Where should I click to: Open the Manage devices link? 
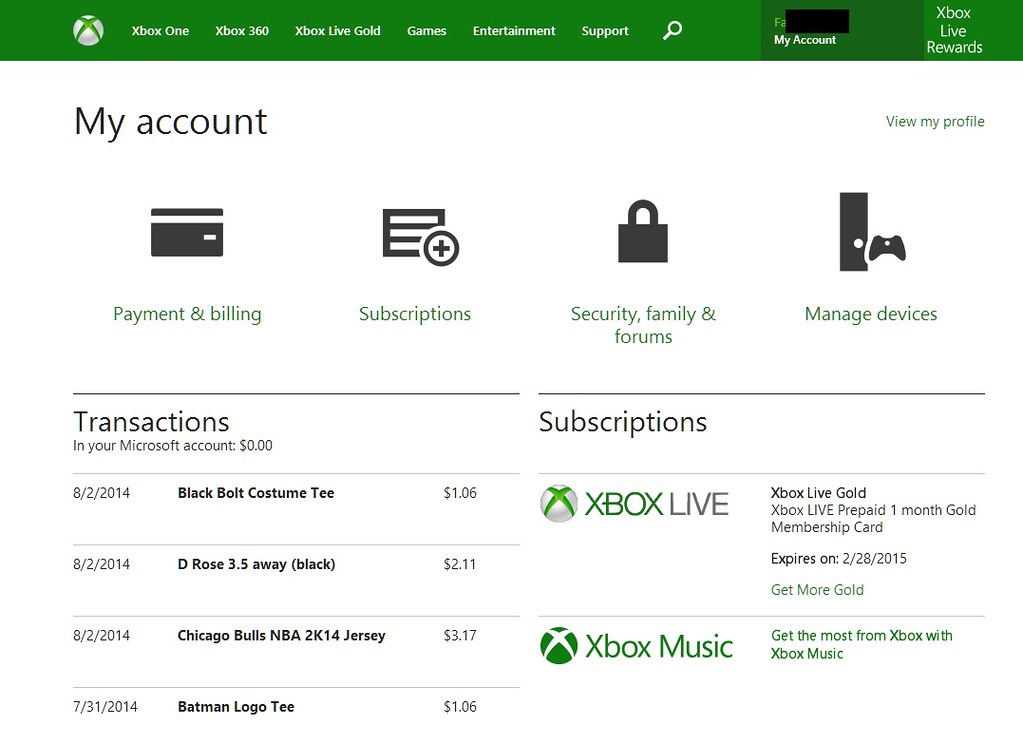point(871,314)
